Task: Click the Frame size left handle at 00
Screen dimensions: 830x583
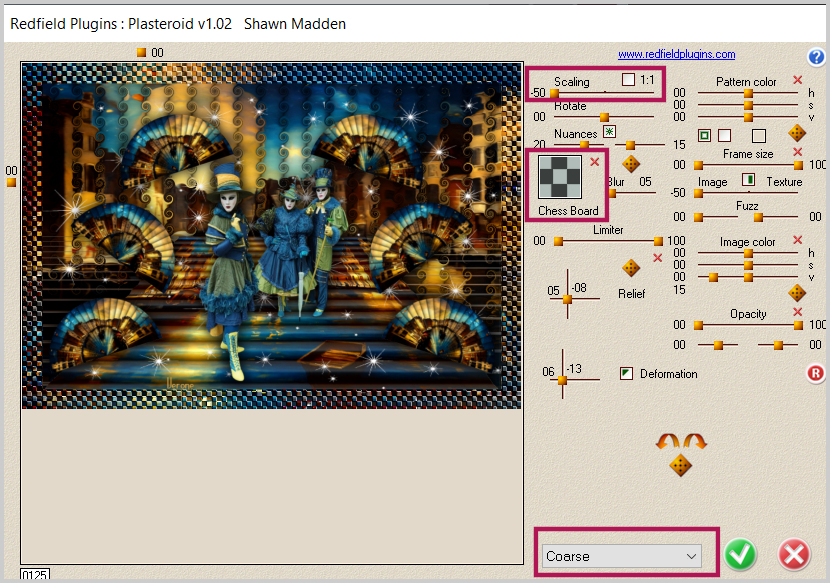Action: (x=698, y=165)
